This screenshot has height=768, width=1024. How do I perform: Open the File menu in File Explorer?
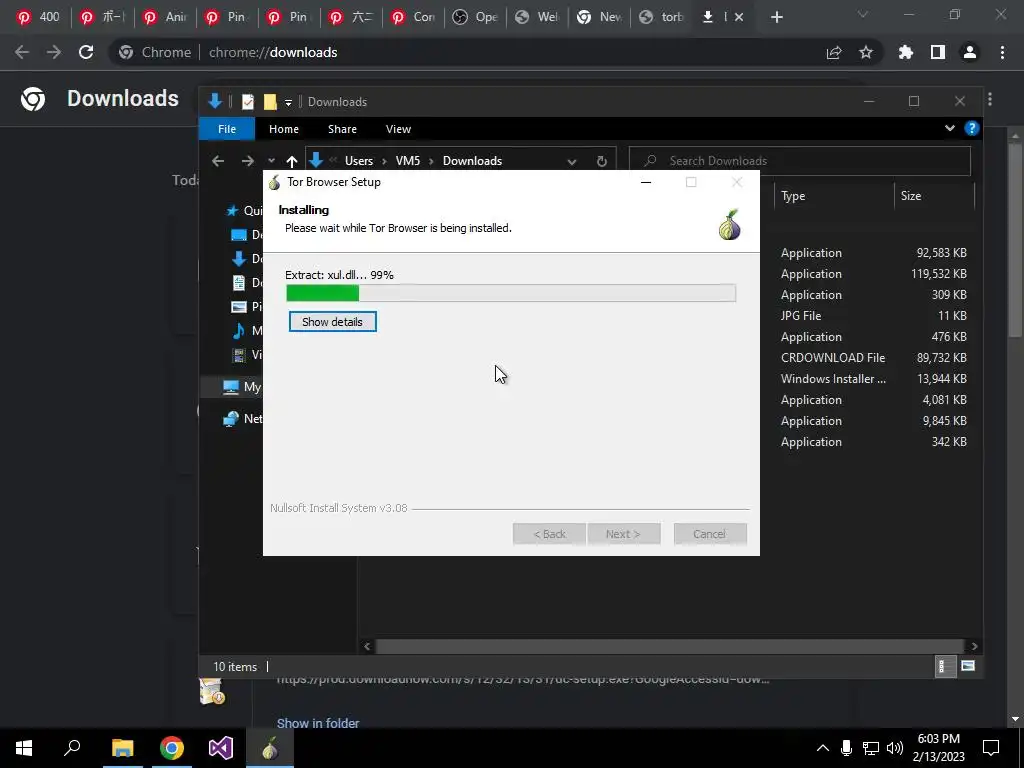coord(227,129)
